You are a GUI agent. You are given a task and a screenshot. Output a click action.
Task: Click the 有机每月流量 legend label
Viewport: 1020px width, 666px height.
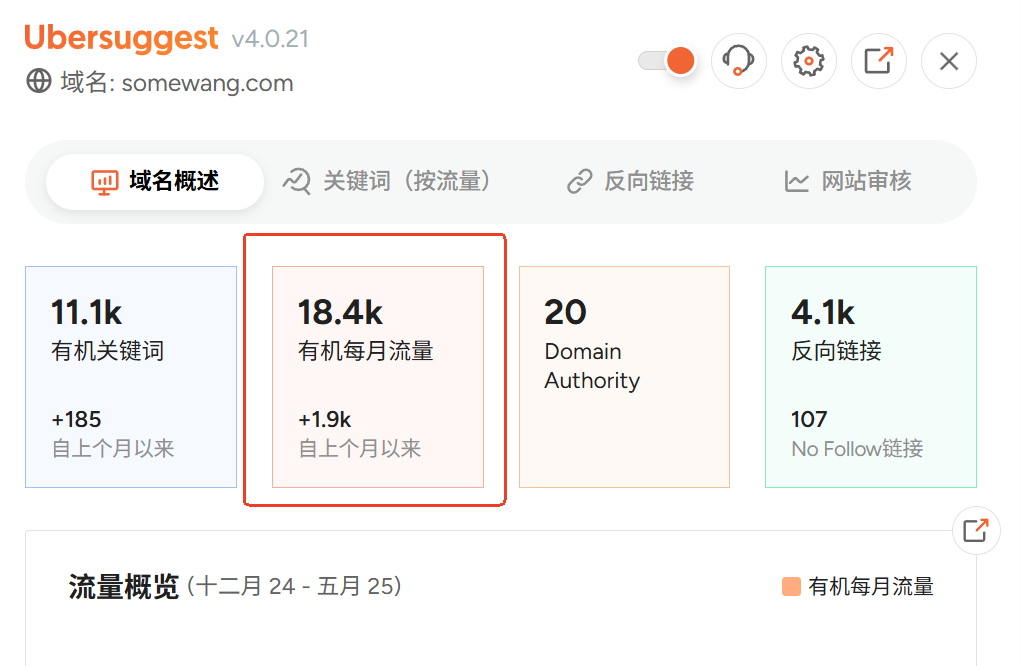(871, 587)
